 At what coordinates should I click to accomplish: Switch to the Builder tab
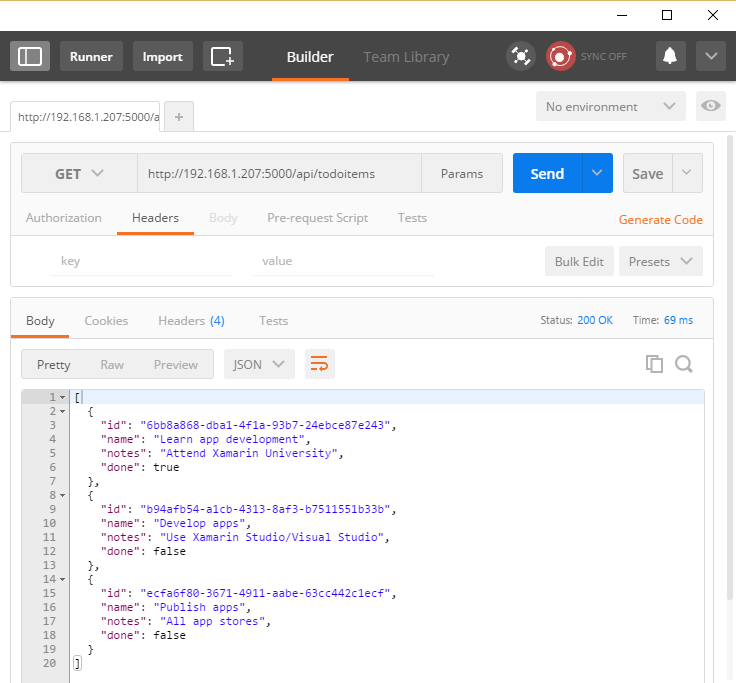[x=310, y=57]
